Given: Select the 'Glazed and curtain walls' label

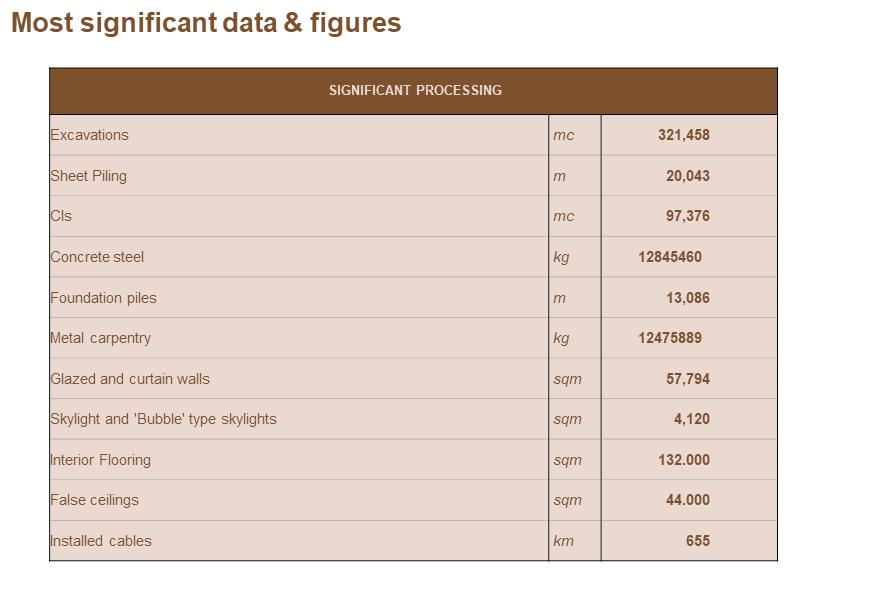Looking at the screenshot, I should click(130, 379).
